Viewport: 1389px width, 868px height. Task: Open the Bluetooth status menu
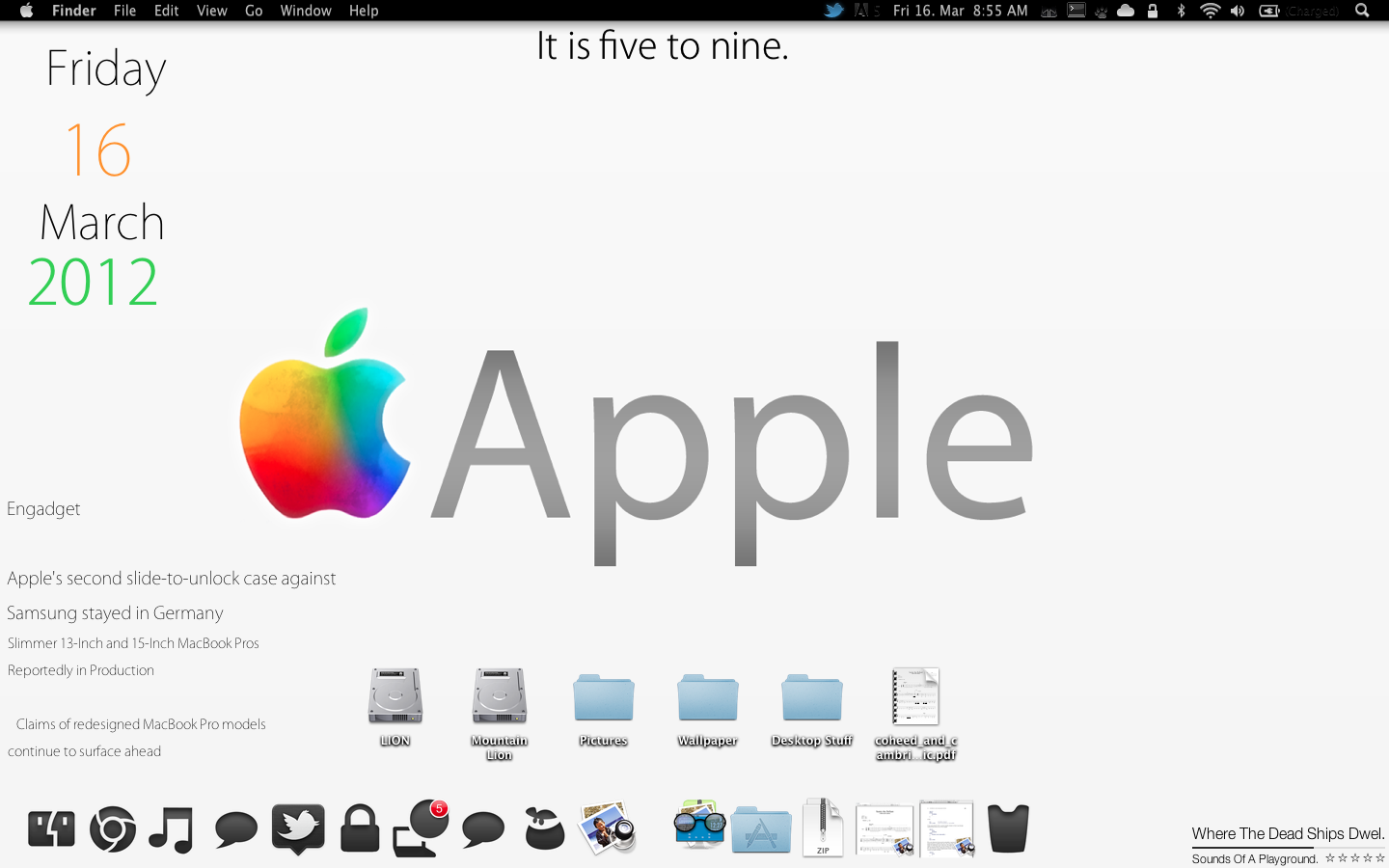(1181, 11)
